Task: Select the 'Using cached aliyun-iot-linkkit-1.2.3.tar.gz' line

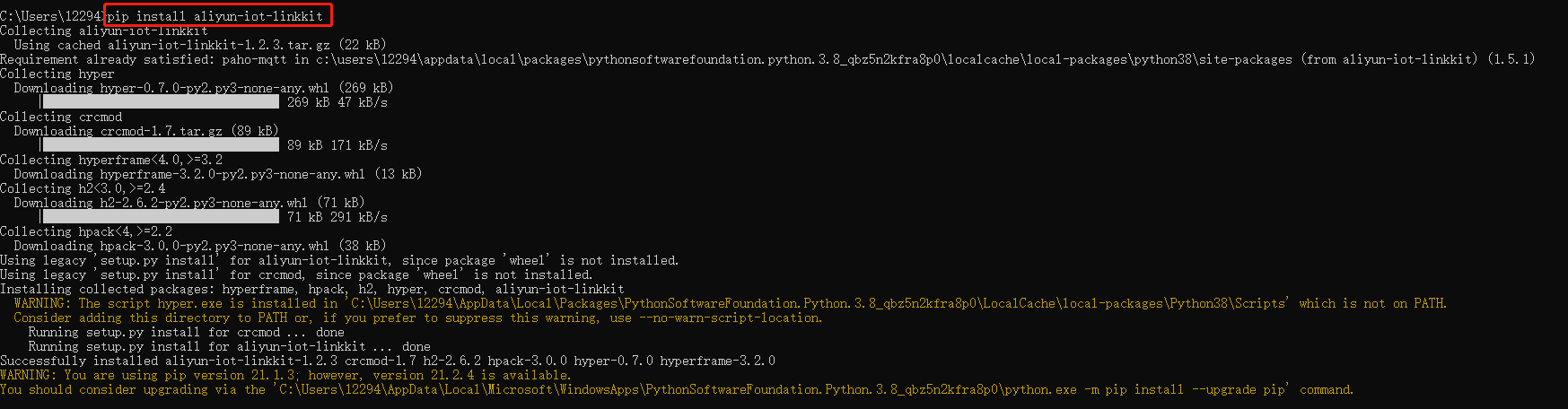Action: pyautogui.click(x=199, y=45)
